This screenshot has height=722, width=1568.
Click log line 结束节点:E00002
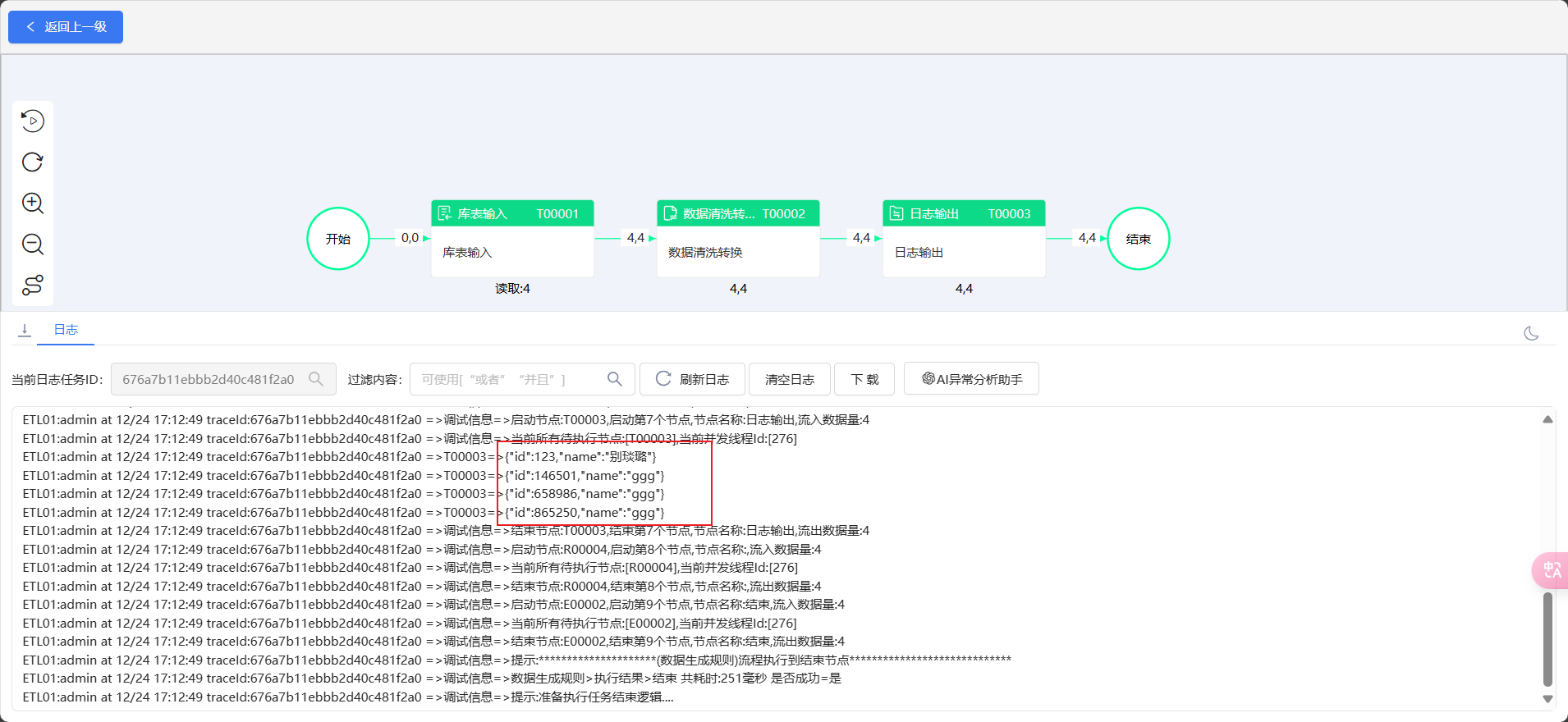coord(433,642)
